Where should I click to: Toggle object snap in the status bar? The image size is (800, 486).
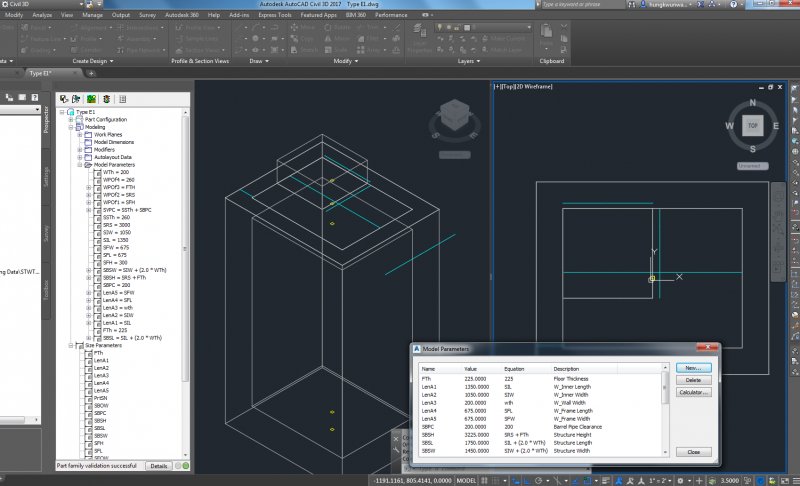[587, 480]
